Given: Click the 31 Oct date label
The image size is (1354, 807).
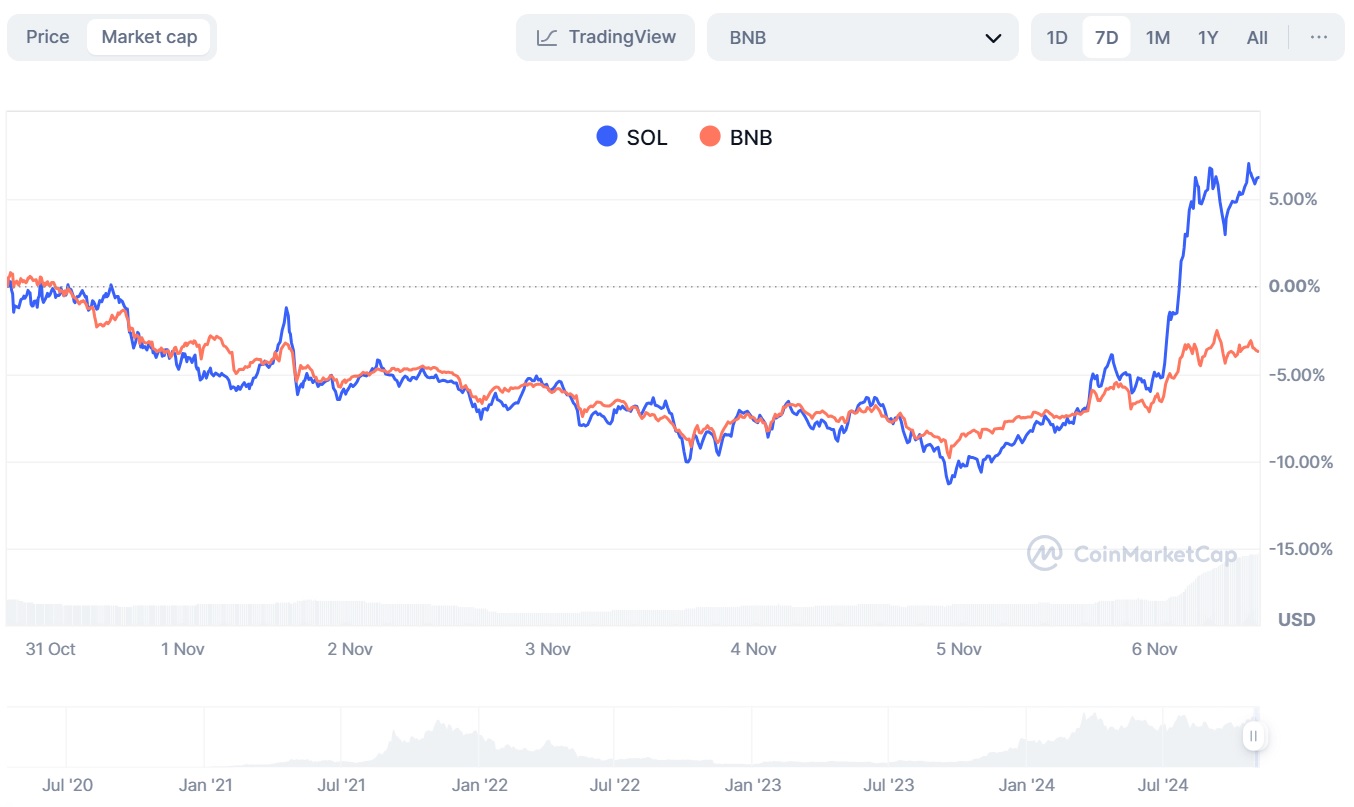Looking at the screenshot, I should [x=50, y=649].
